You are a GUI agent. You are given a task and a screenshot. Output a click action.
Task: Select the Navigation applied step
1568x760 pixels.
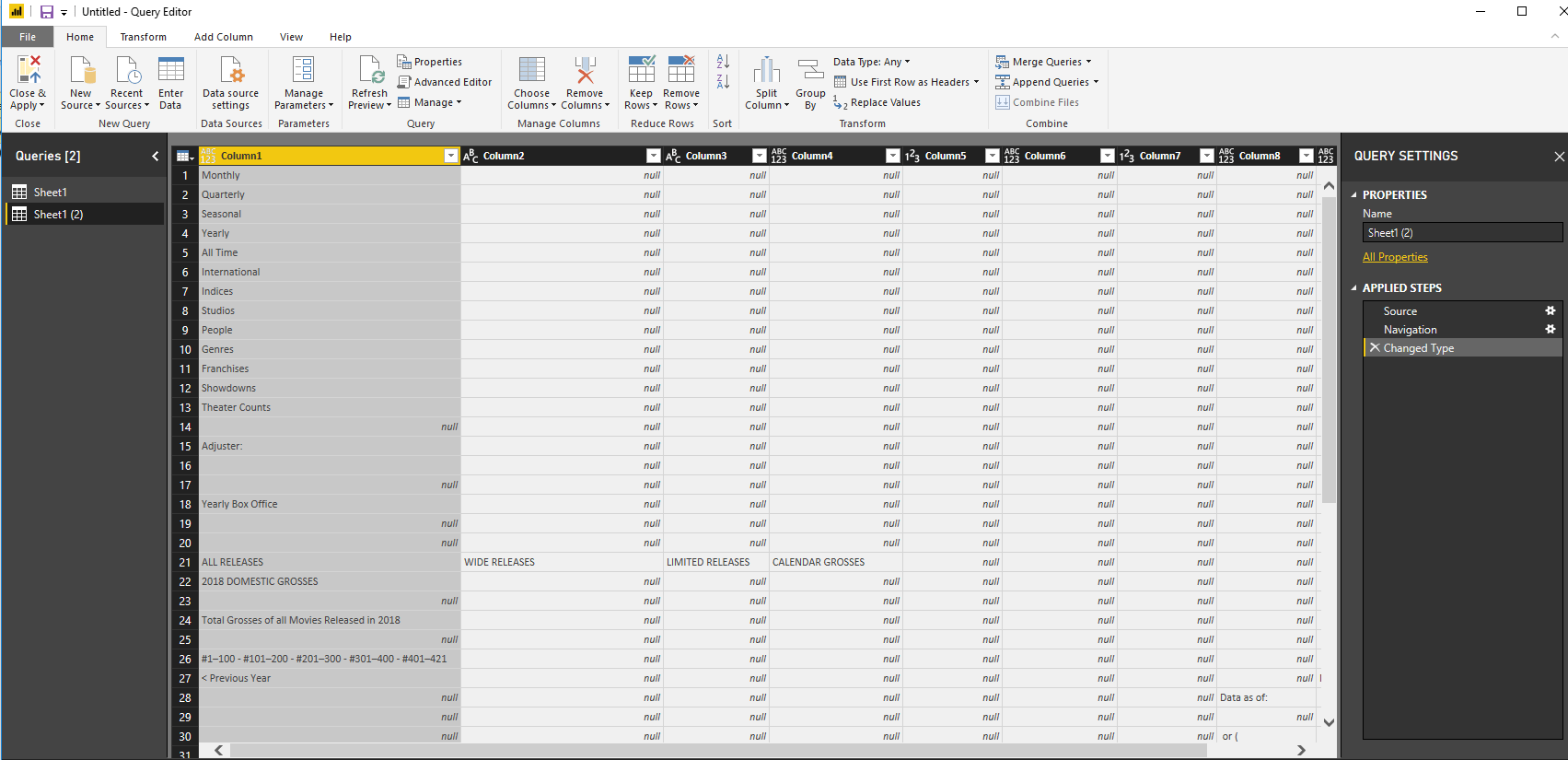pos(1462,330)
